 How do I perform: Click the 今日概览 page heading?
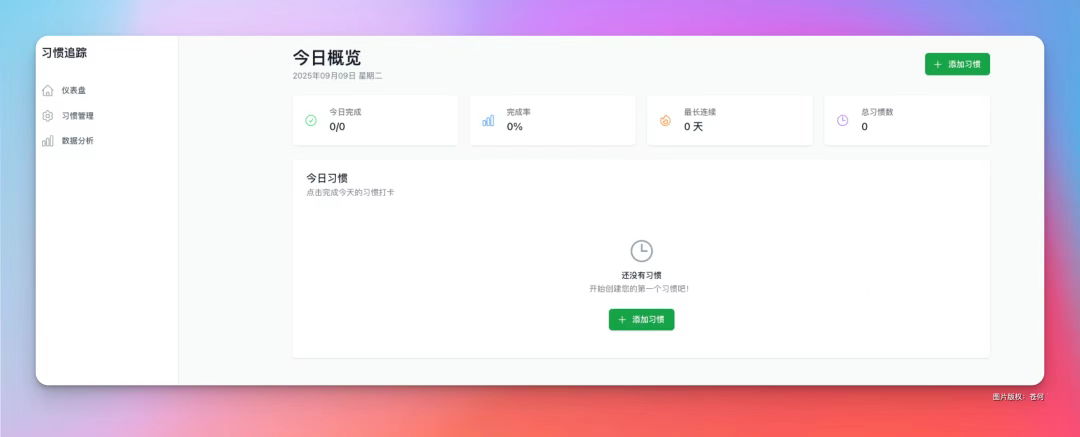click(x=327, y=57)
